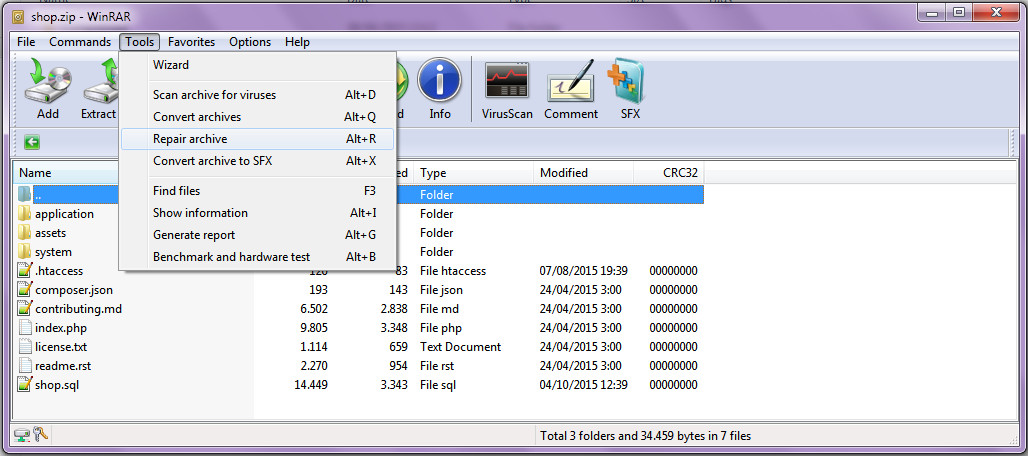Click the '04/10/2015 12:39' modified date
This screenshot has height=456, width=1028.
pyautogui.click(x=583, y=385)
